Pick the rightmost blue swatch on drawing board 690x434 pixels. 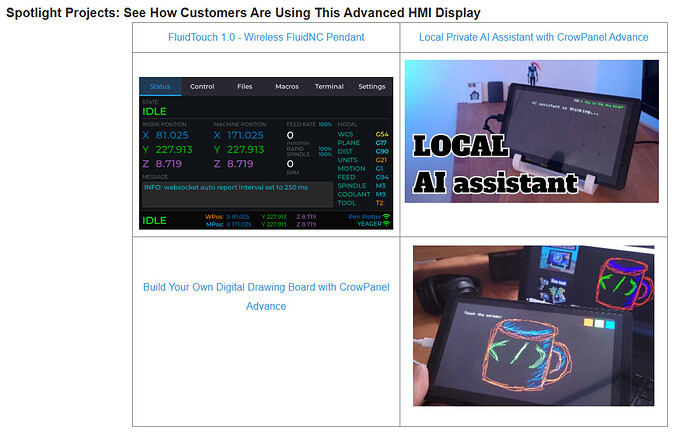click(611, 325)
